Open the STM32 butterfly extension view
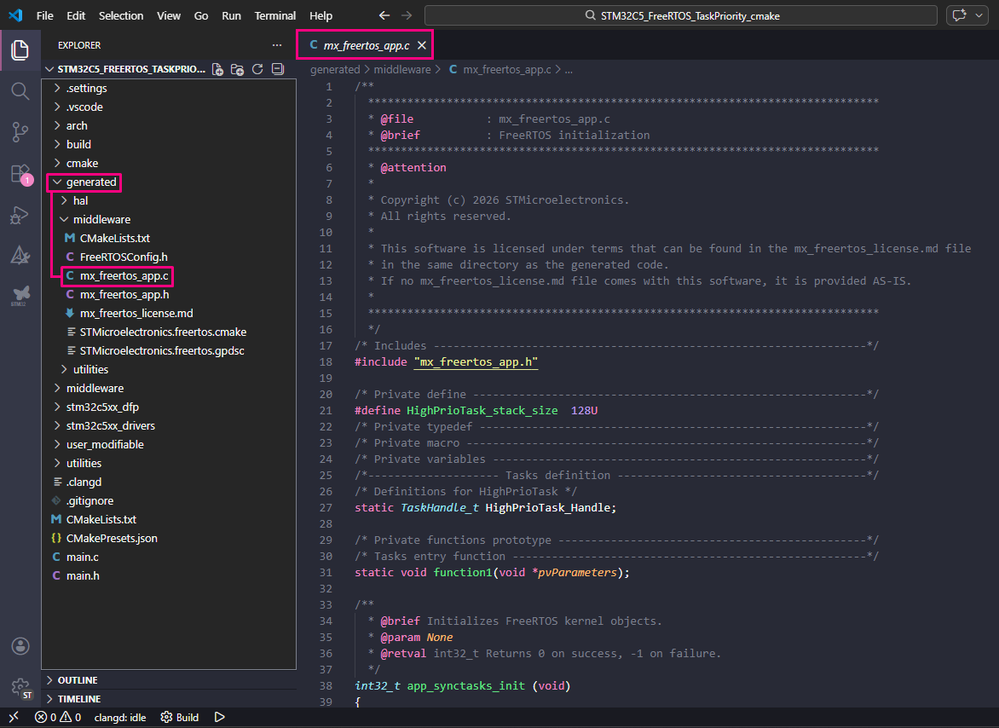 [20, 295]
